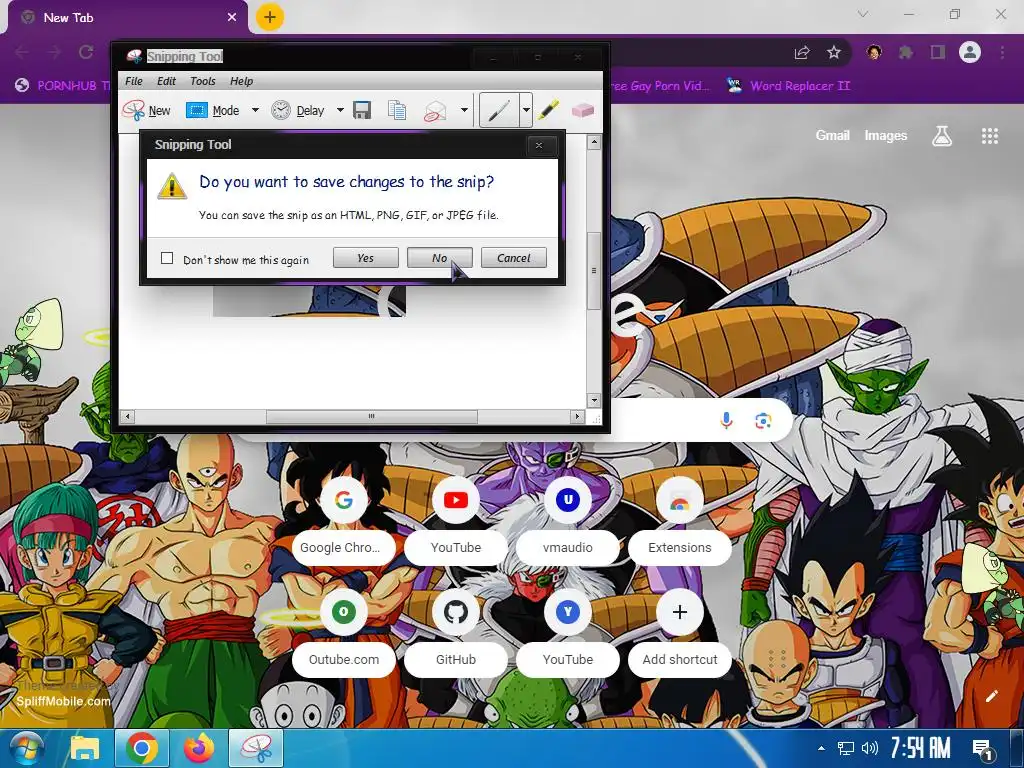
Task: Open the Extensions puzzle icon
Action: click(x=906, y=52)
